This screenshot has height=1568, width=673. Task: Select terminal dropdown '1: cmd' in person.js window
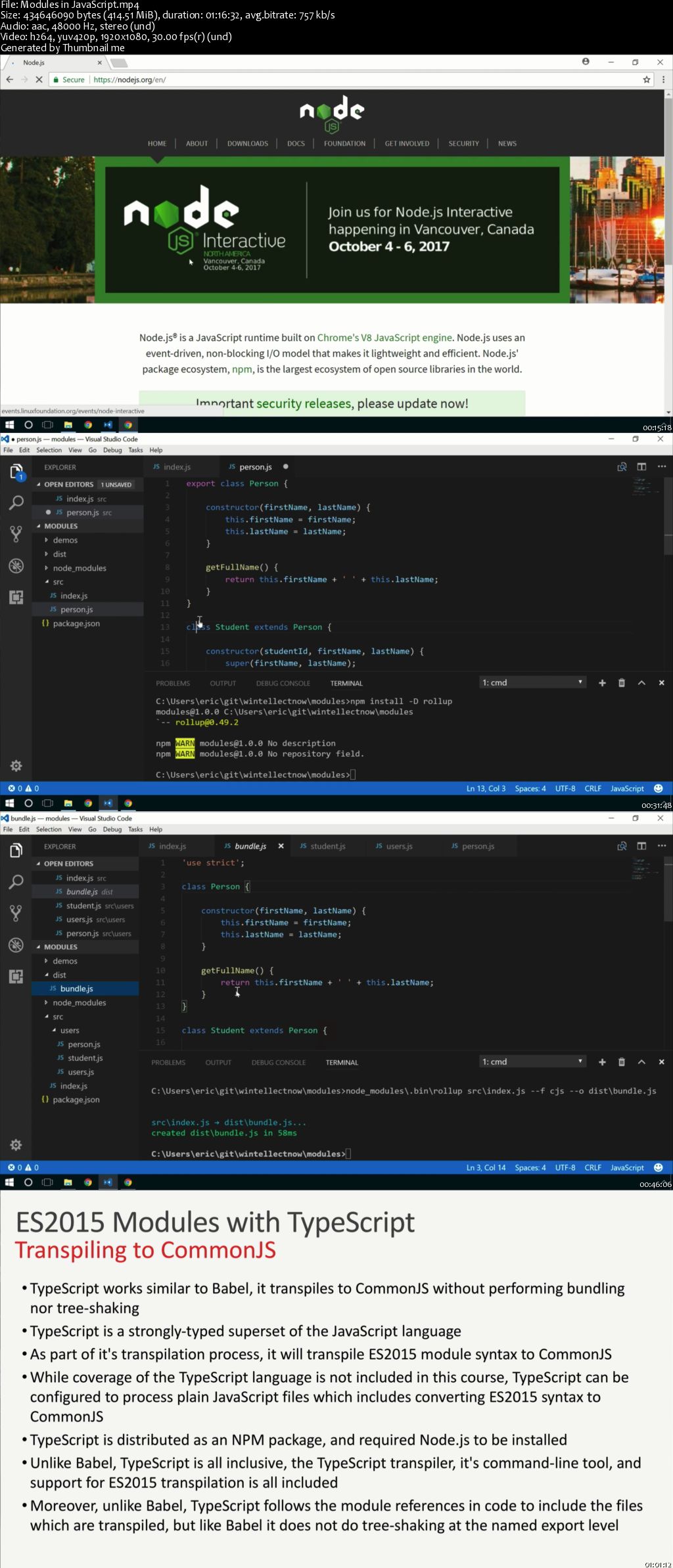coord(532,683)
